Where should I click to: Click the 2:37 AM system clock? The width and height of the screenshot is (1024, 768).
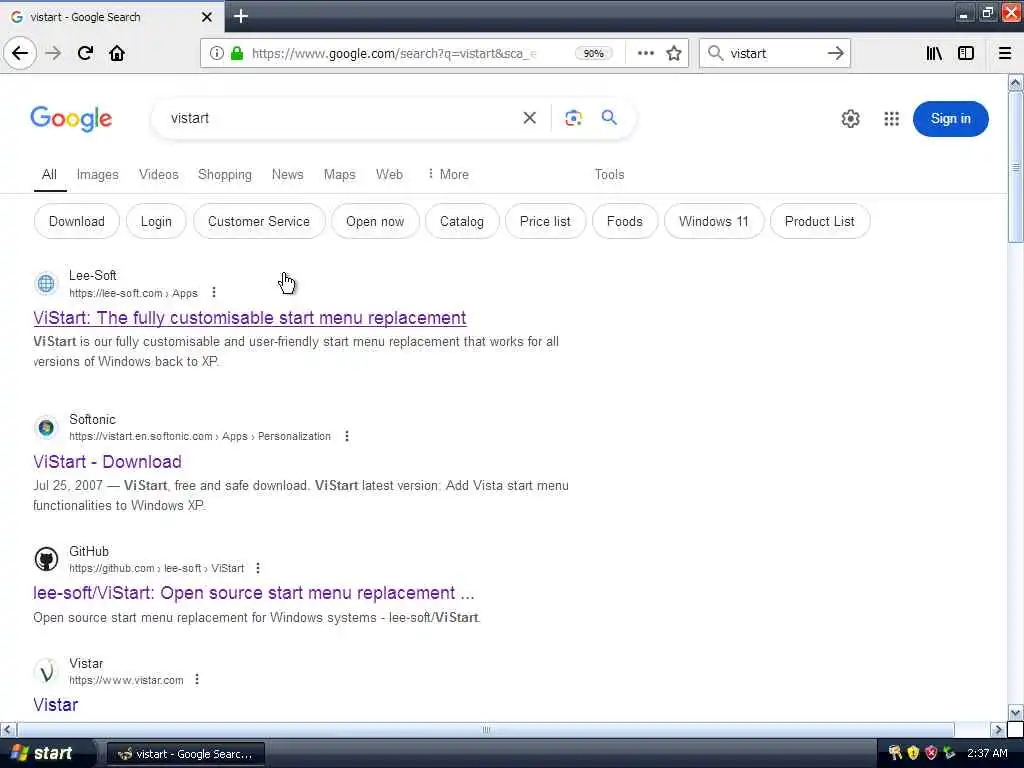point(987,753)
